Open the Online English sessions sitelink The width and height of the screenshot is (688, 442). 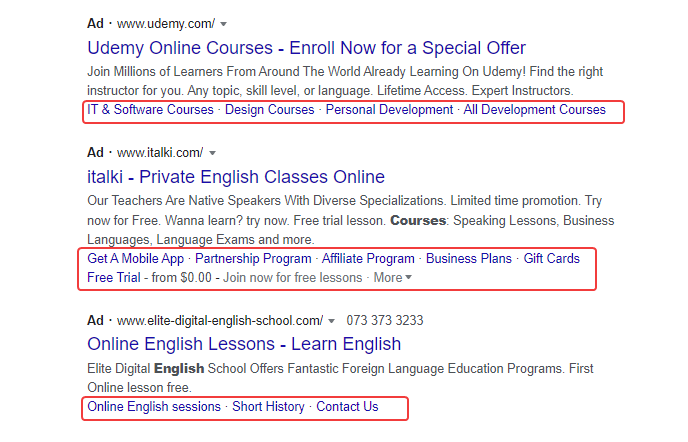tap(154, 407)
